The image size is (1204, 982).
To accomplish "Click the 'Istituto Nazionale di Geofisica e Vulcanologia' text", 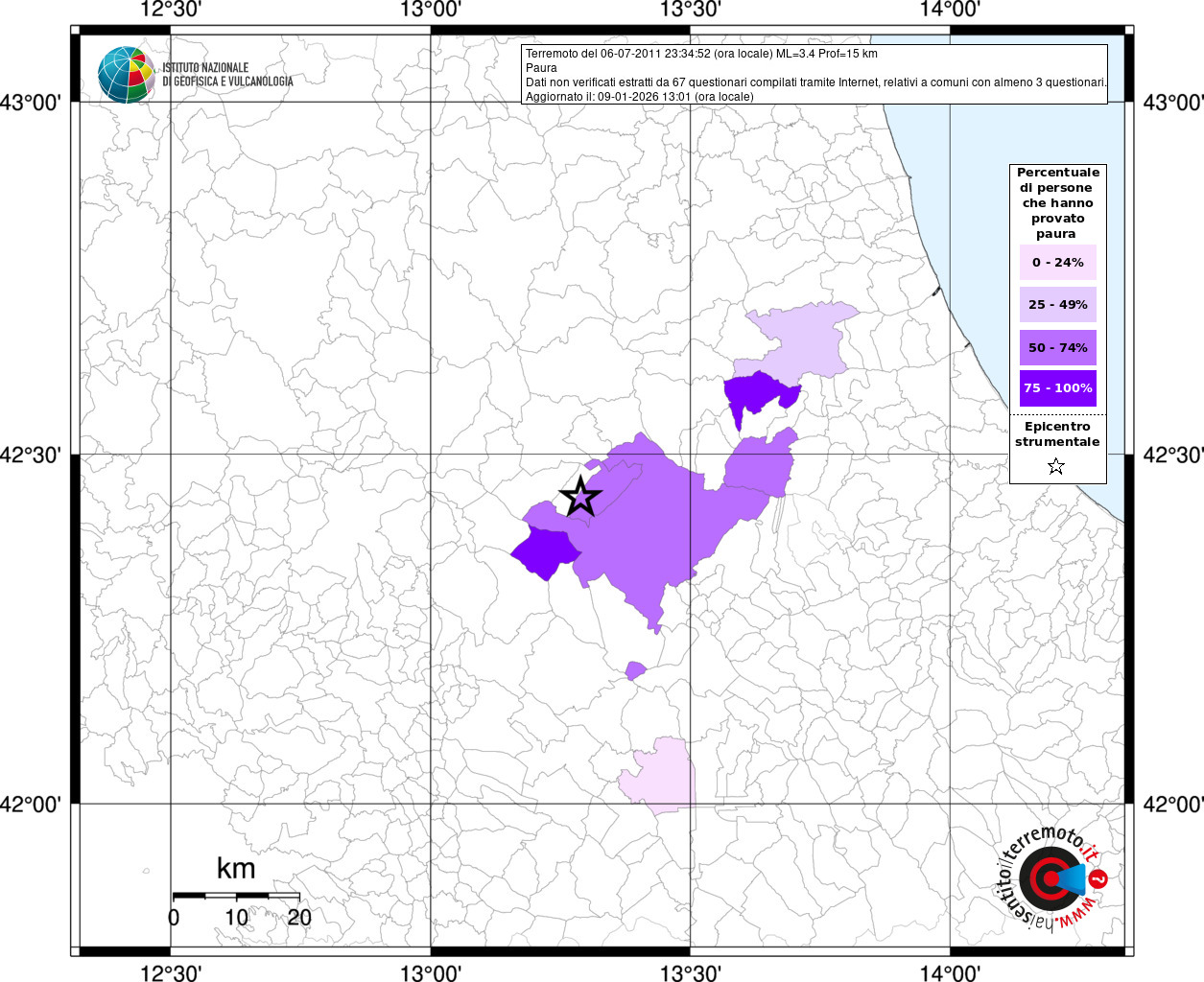I will pos(227,75).
